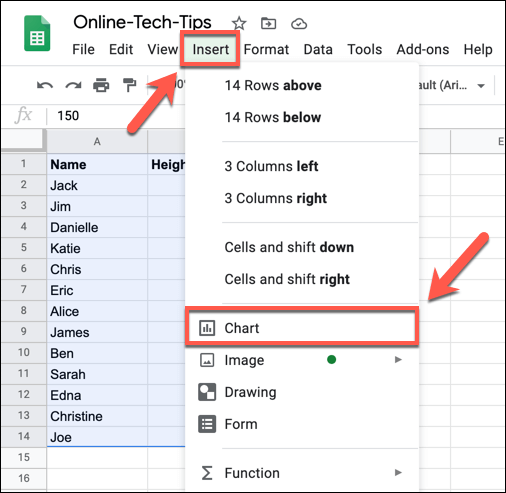Click the sigma Function icon
Viewport: 506px width, 493px height.
[x=207, y=473]
